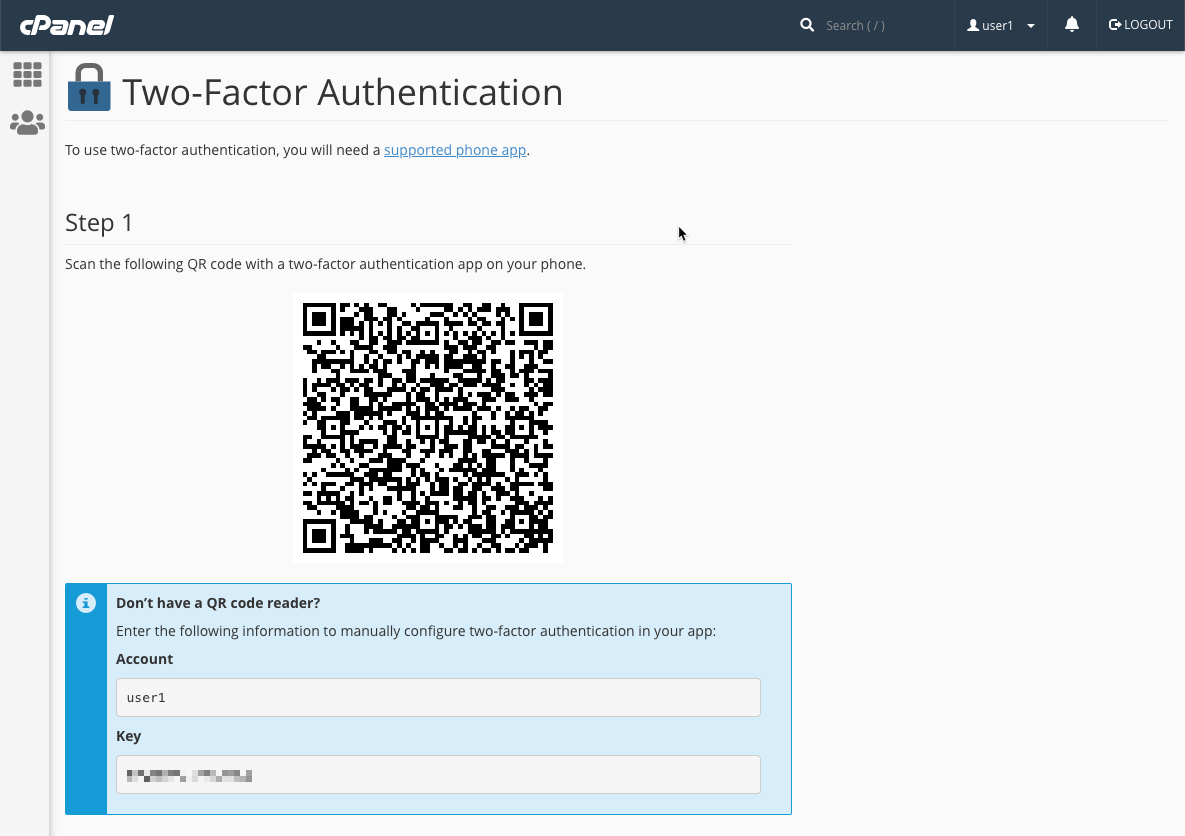Click the QR code image
The height and width of the screenshot is (836, 1185).
pos(427,427)
